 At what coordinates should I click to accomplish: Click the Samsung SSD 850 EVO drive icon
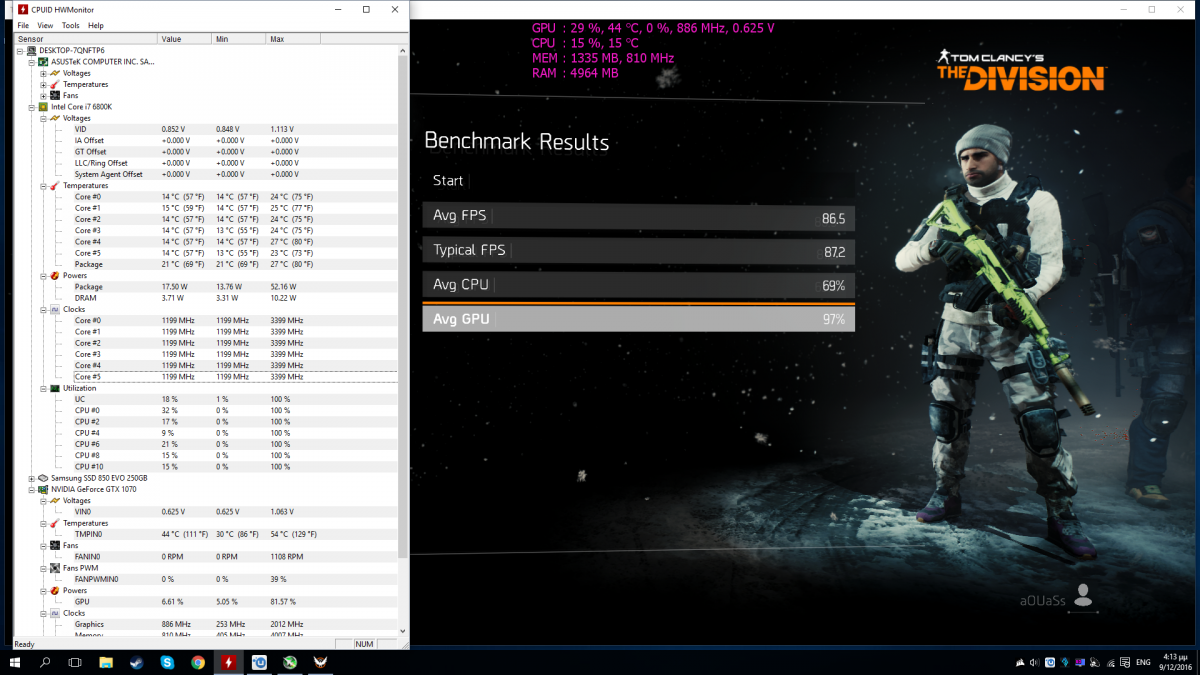point(44,478)
